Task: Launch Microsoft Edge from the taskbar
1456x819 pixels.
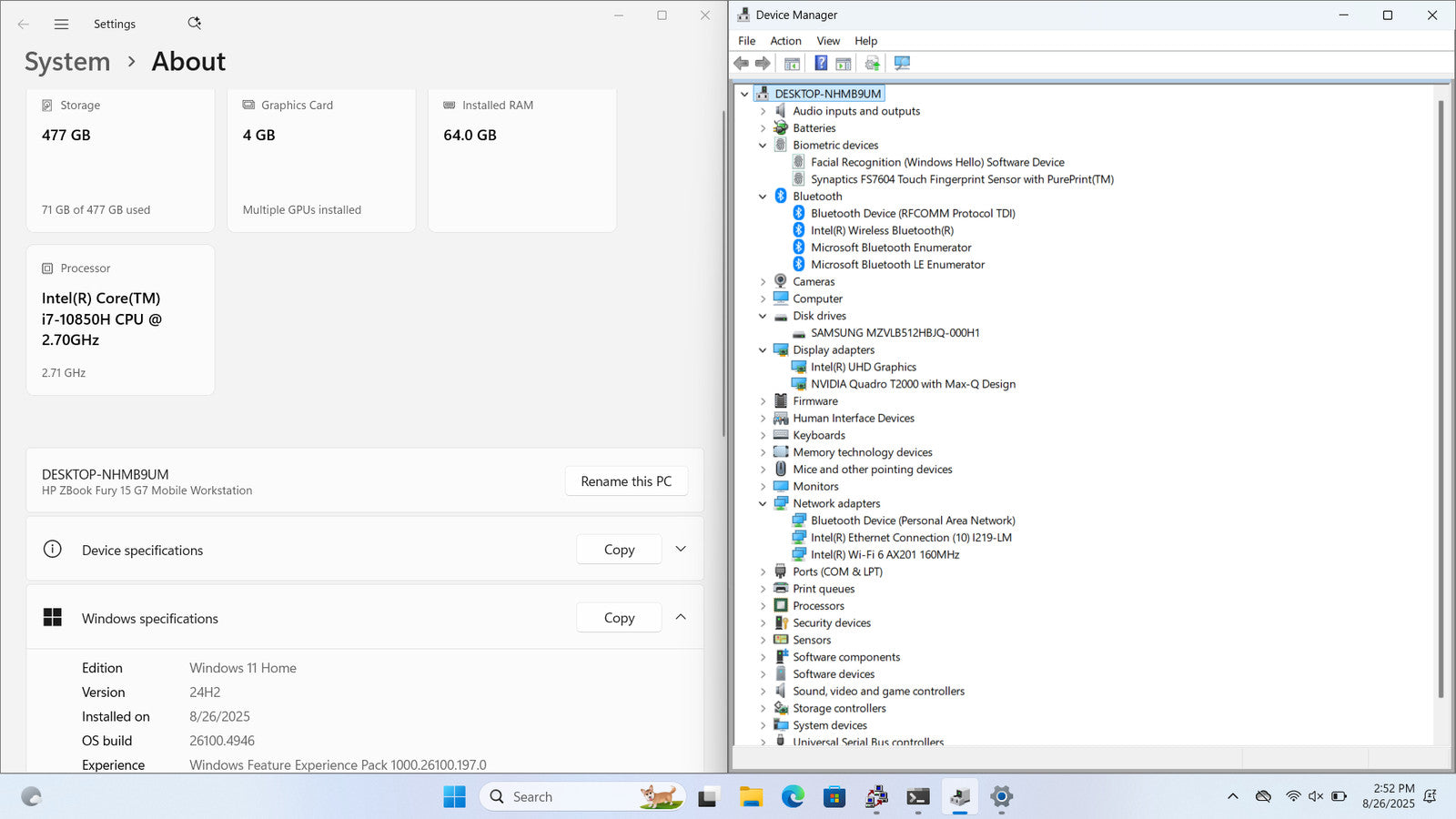Action: point(793,797)
